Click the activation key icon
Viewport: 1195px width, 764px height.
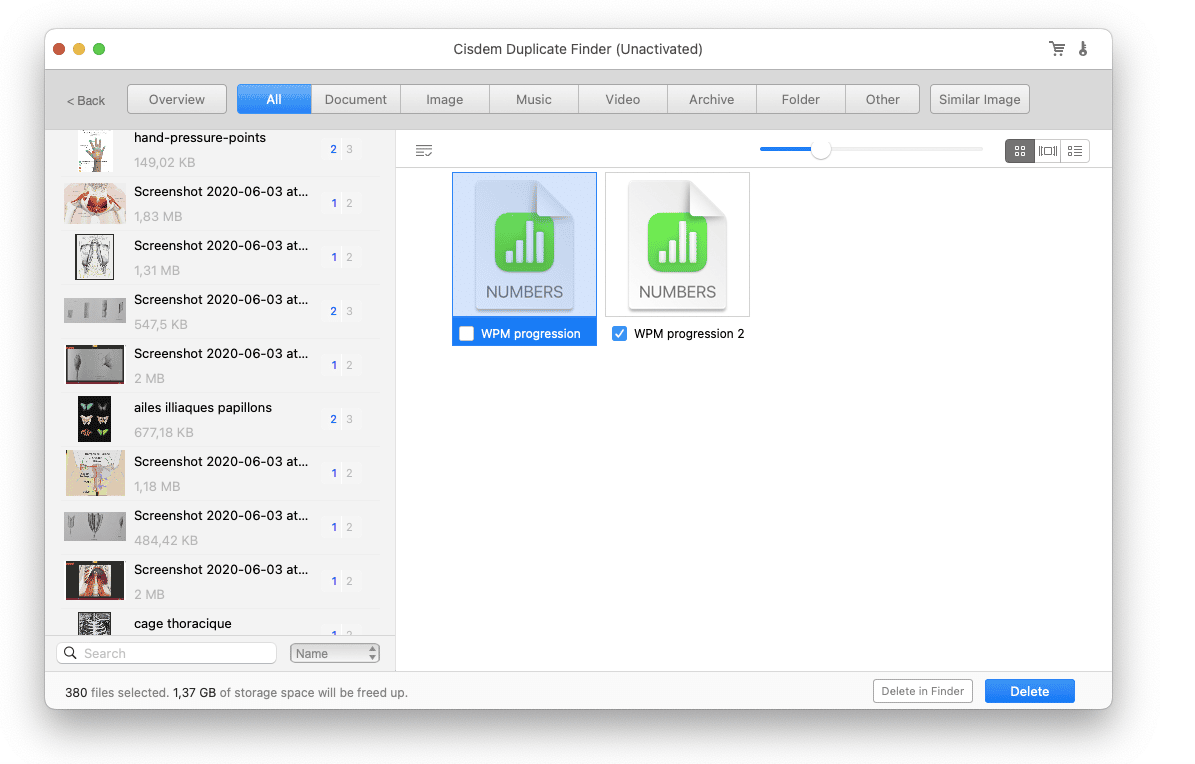(1082, 49)
